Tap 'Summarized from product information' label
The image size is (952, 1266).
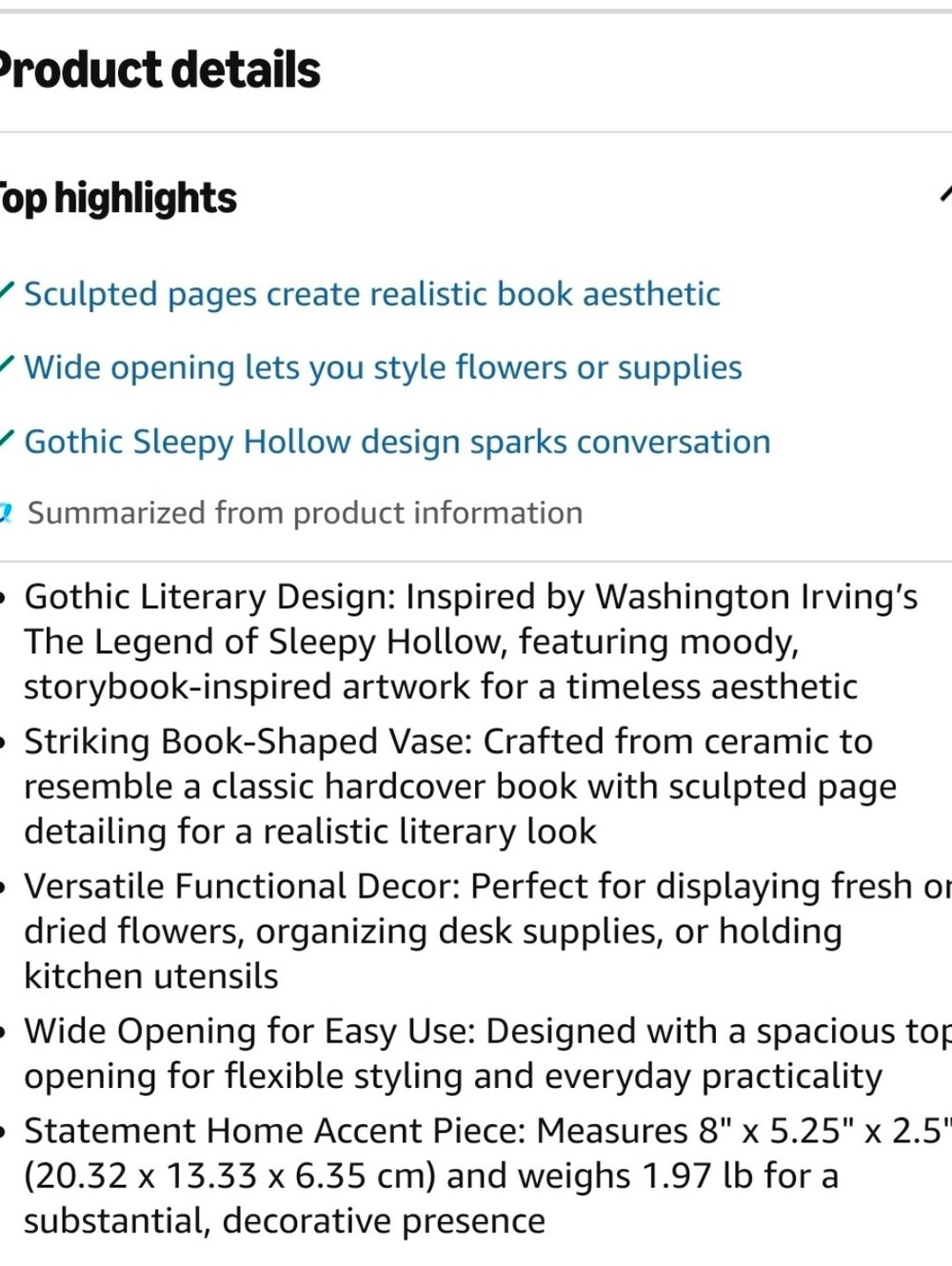[x=305, y=513]
